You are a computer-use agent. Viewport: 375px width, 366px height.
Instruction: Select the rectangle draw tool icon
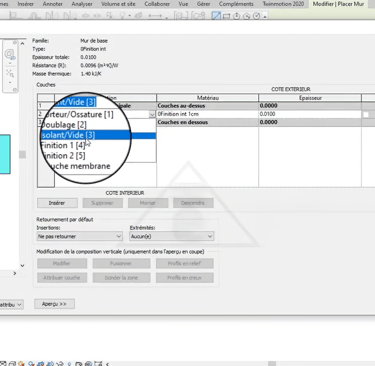227,16
